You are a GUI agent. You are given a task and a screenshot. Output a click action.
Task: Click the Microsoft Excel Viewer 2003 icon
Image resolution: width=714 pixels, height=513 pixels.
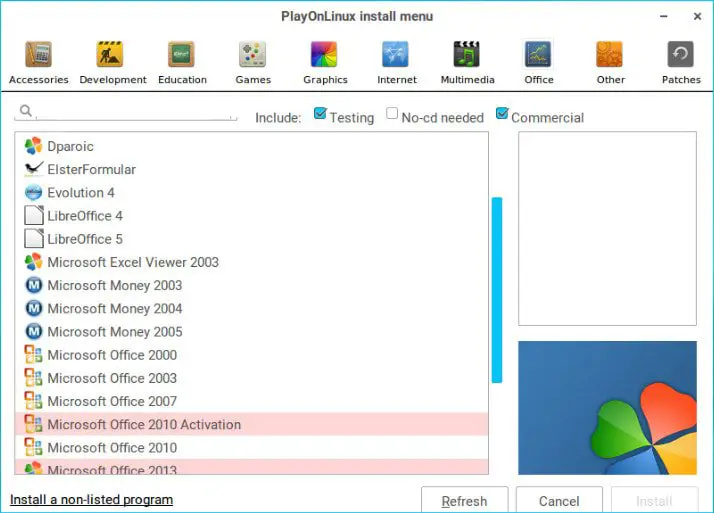(33, 262)
